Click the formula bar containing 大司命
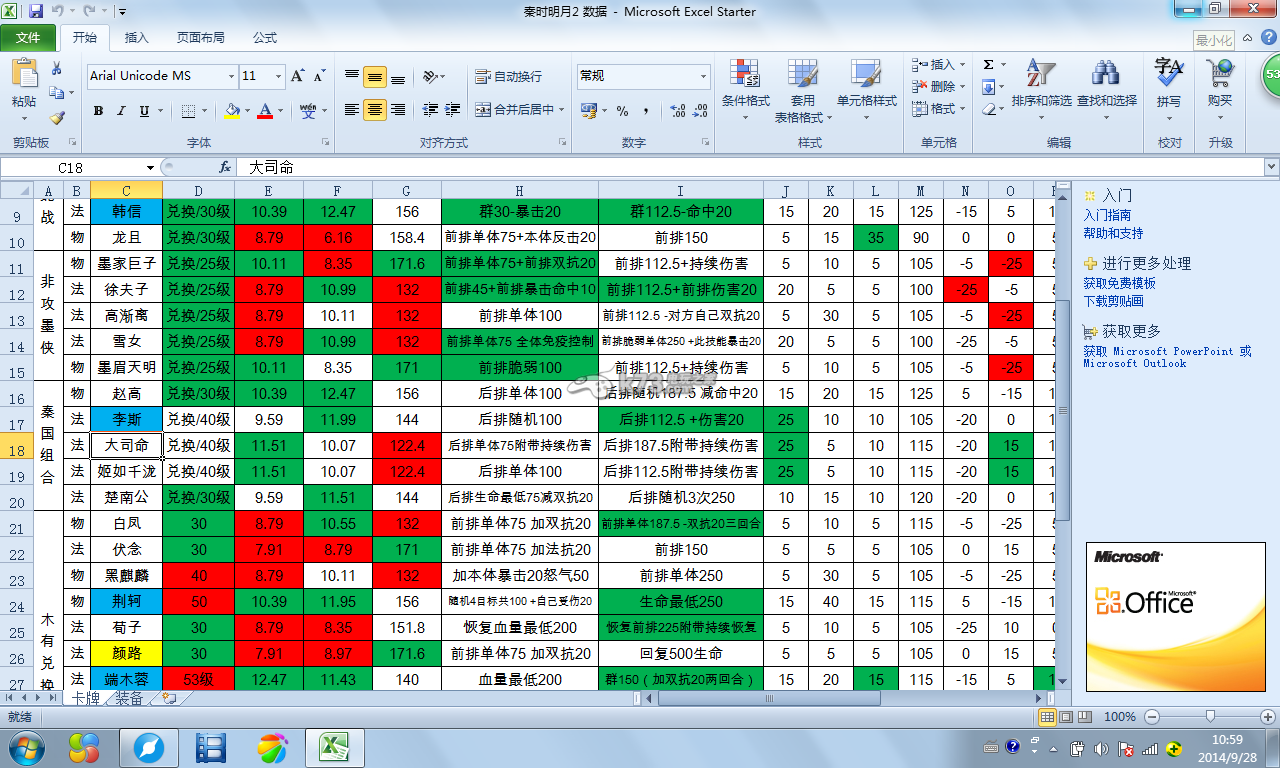1280x768 pixels. click(700, 168)
